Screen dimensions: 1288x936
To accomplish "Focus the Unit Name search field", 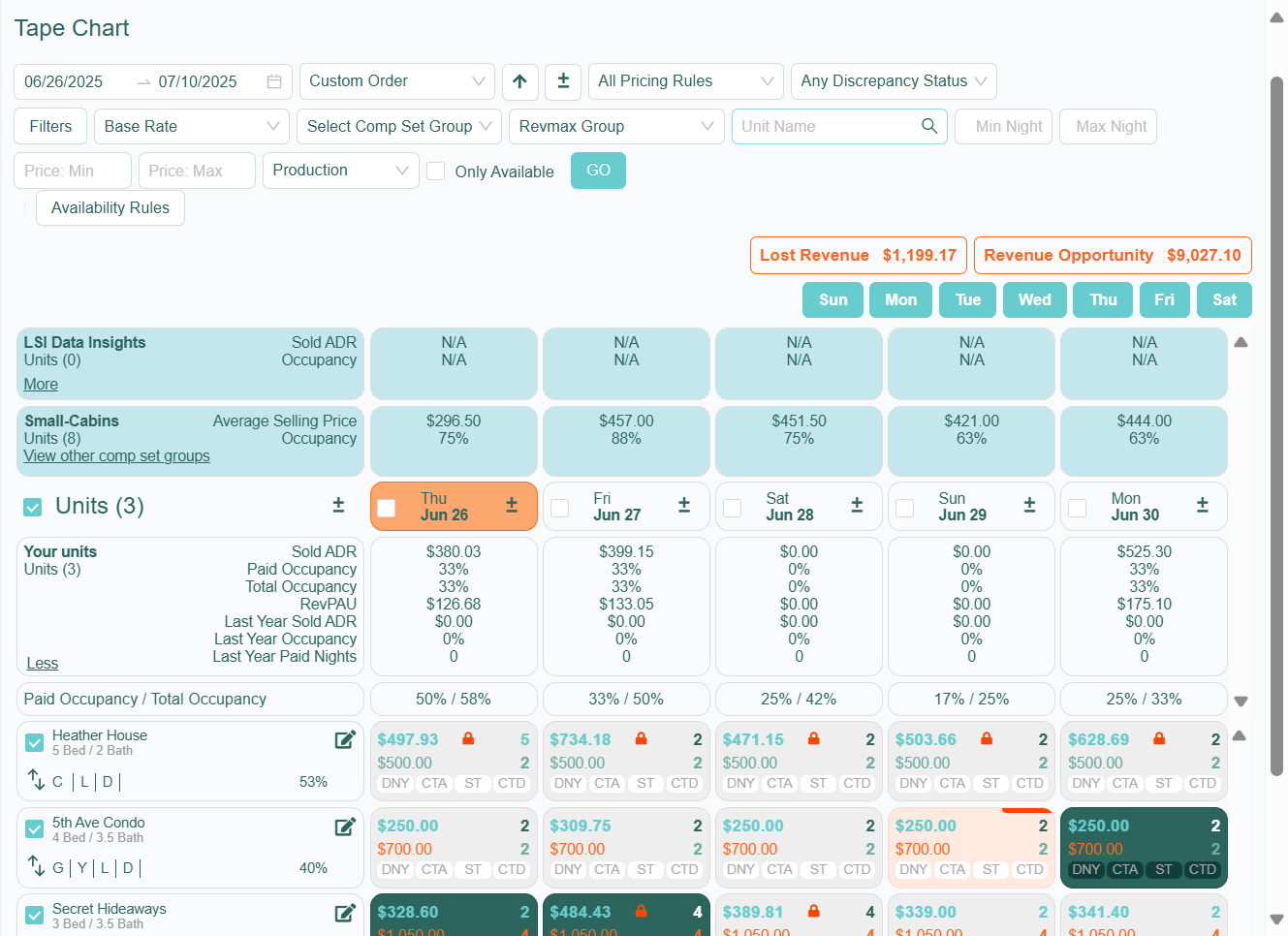I will pos(839,126).
